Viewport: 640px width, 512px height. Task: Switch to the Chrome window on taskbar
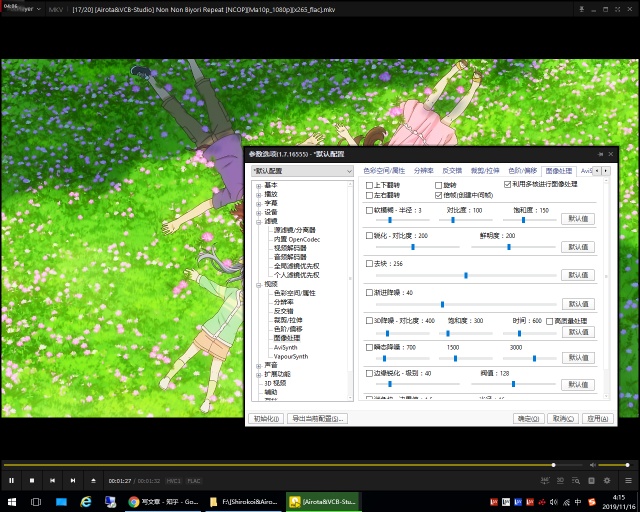point(164,502)
